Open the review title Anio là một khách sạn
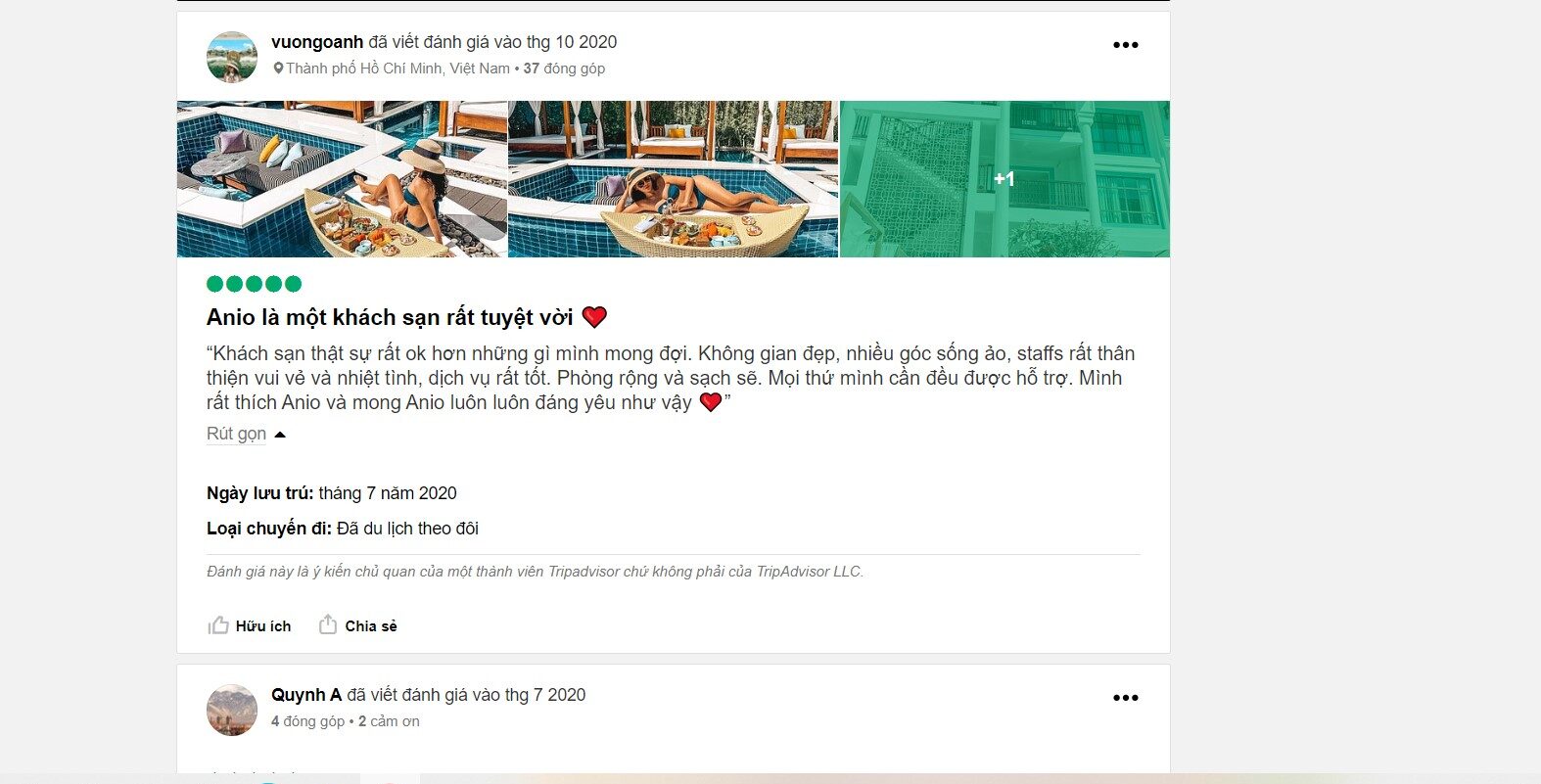Viewport: 1541px width, 784px height. click(390, 317)
